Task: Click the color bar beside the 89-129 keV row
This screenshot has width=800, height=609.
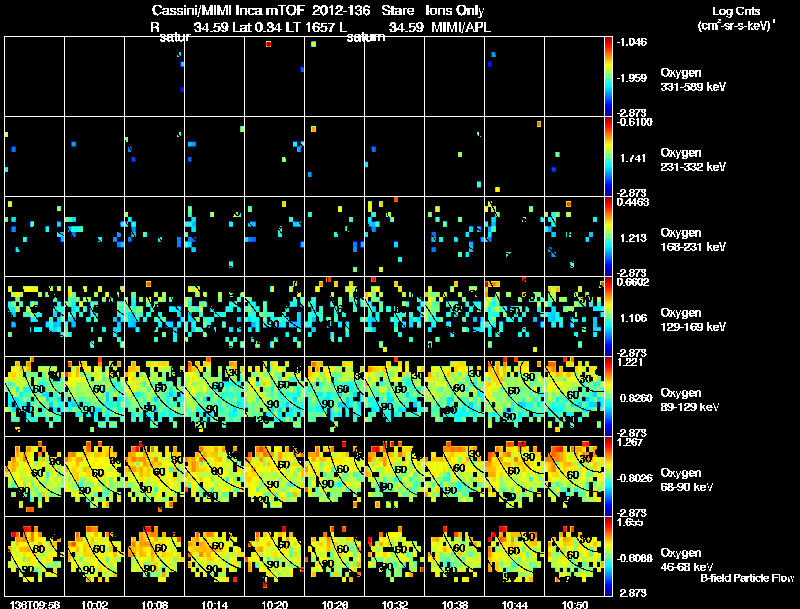Action: [x=608, y=396]
